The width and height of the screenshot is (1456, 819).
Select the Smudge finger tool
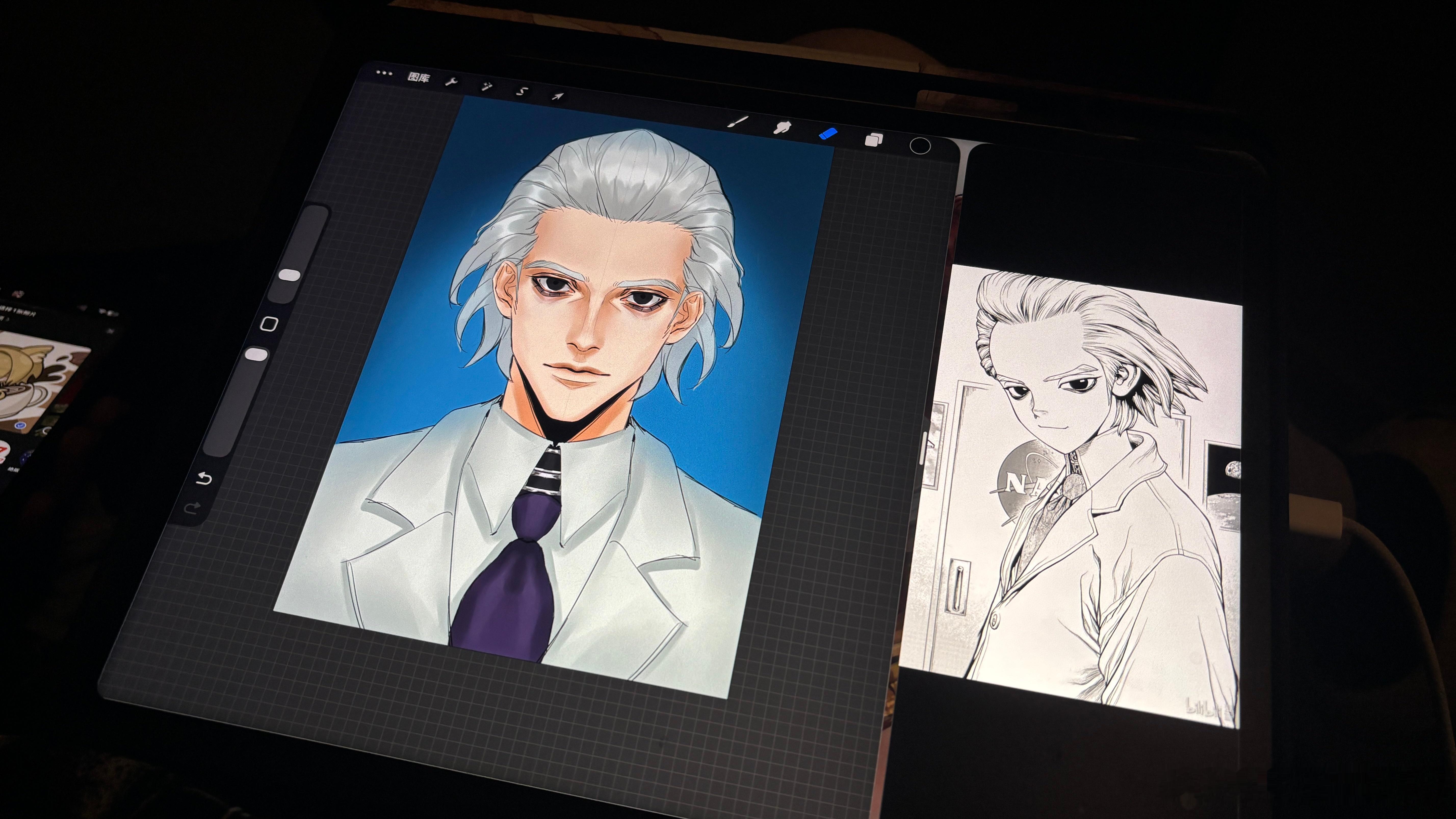(782, 128)
